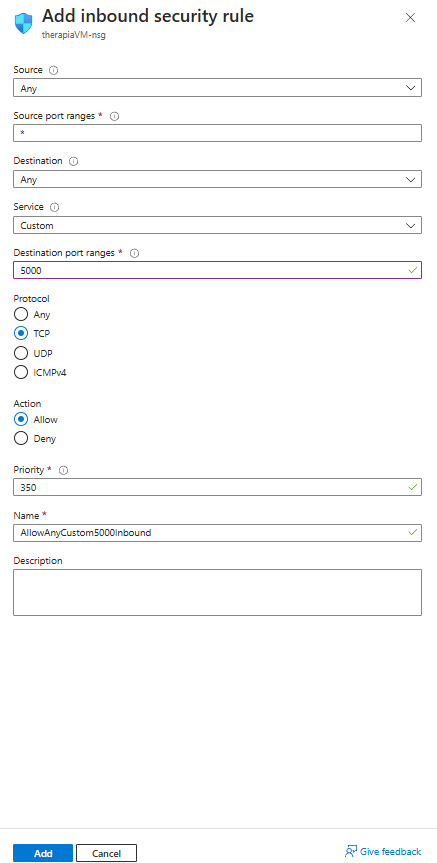Screen dimensions: 437x863
Task: Open the Service dropdown showing Custom
Action: (x=217, y=225)
